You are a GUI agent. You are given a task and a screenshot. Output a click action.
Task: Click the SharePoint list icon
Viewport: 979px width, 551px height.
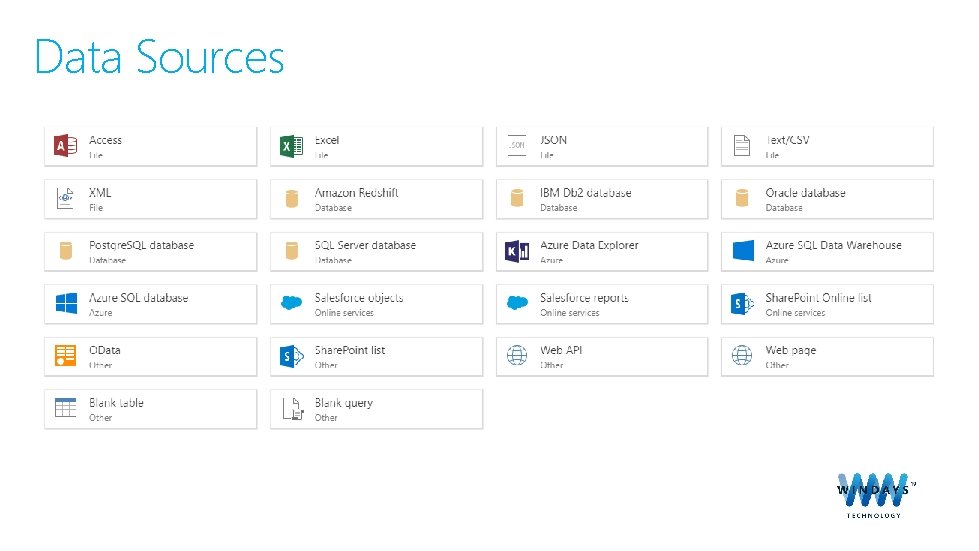coord(292,356)
